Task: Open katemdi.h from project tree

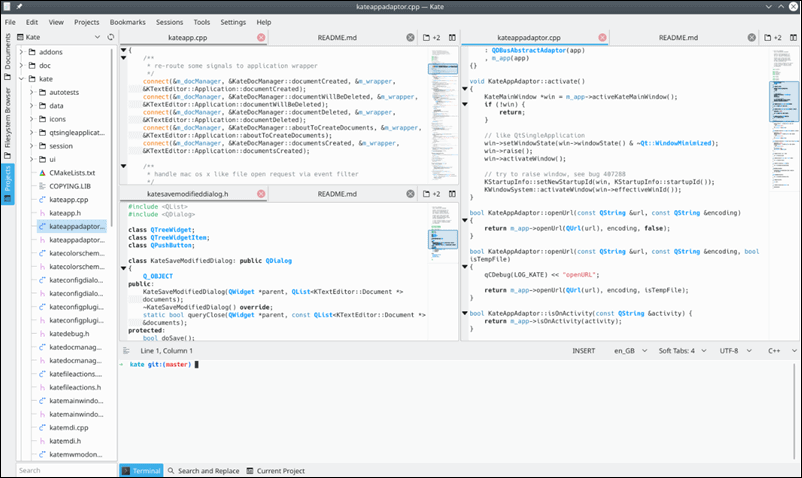Action: pos(65,441)
